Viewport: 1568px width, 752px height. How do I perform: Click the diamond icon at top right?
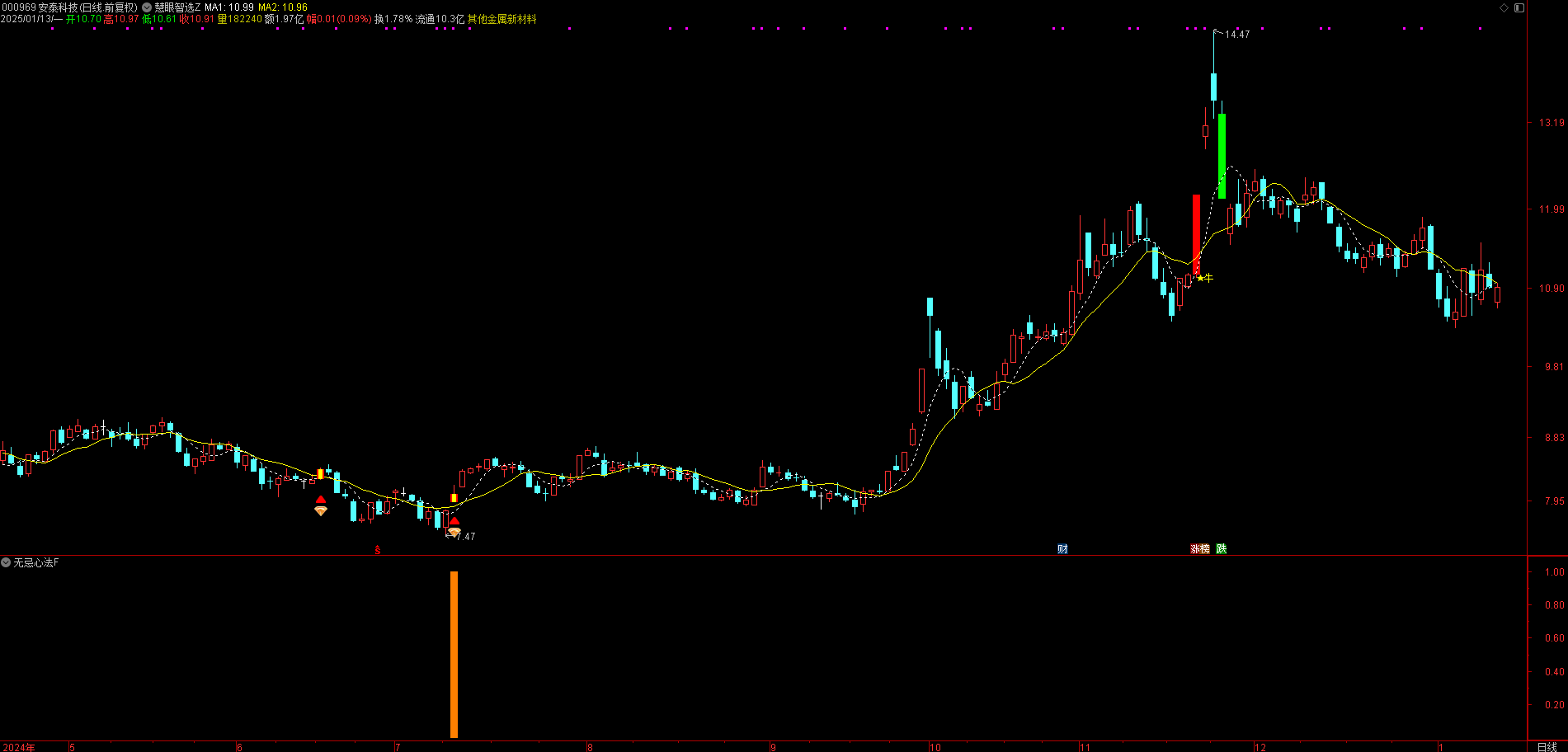click(x=1504, y=7)
